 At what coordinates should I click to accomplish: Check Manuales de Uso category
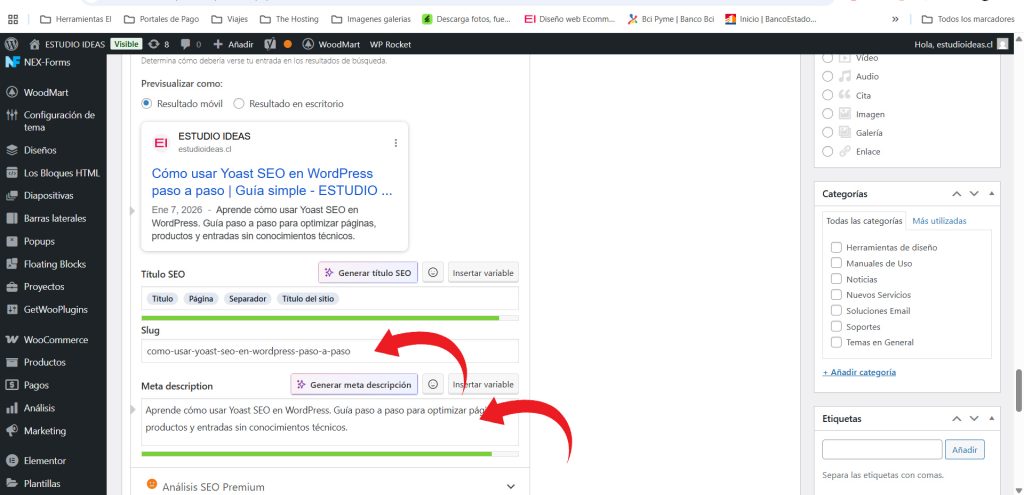coord(836,263)
